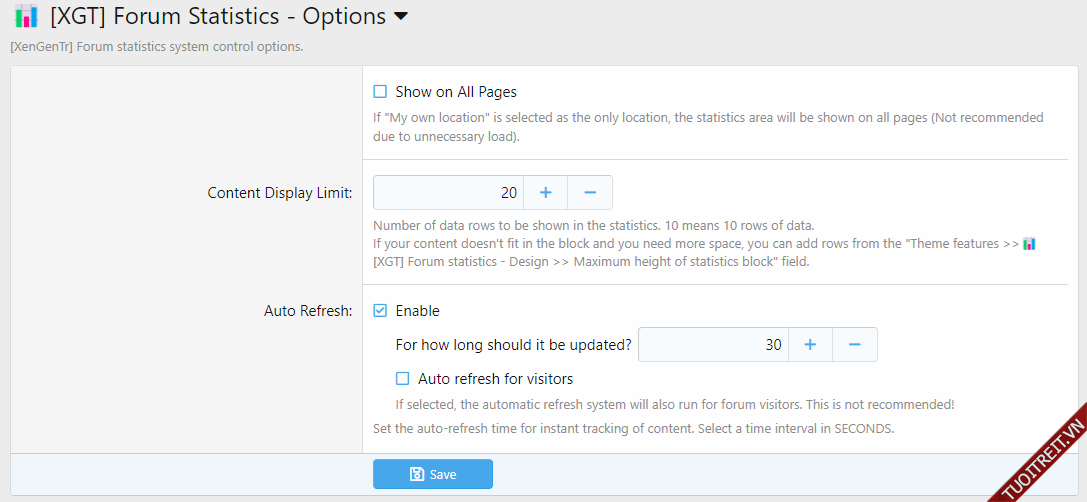
Task: Uncheck the Auto Refresh Enable checkbox
Action: coord(380,311)
